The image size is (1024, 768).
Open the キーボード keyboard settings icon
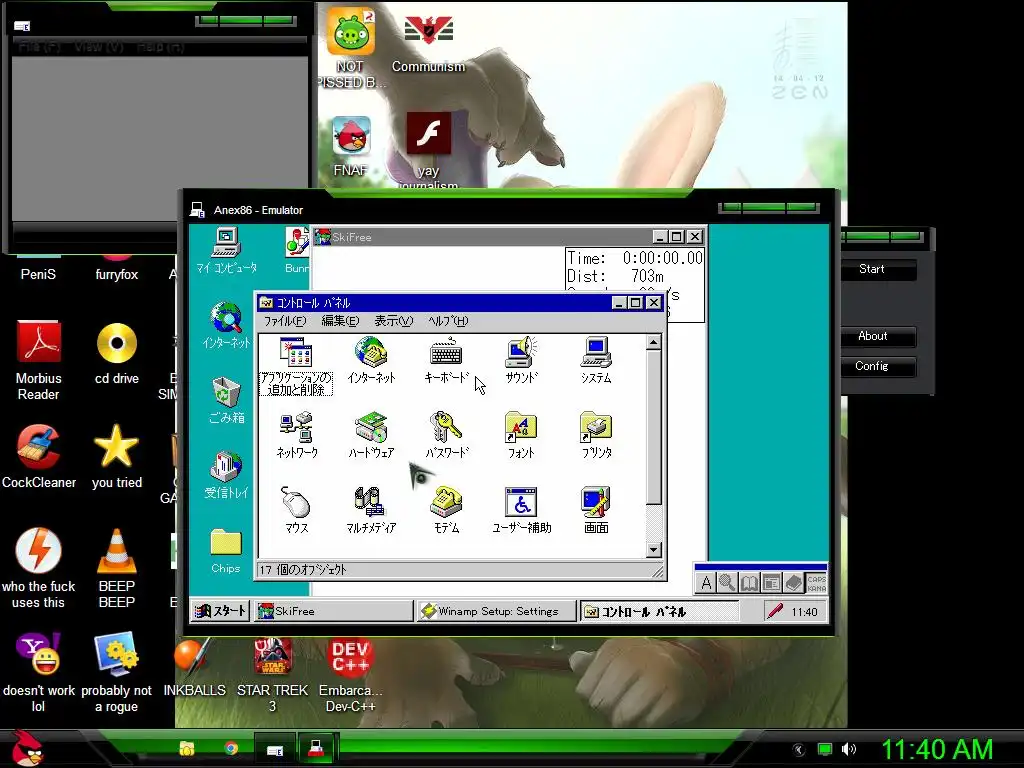[x=446, y=360]
